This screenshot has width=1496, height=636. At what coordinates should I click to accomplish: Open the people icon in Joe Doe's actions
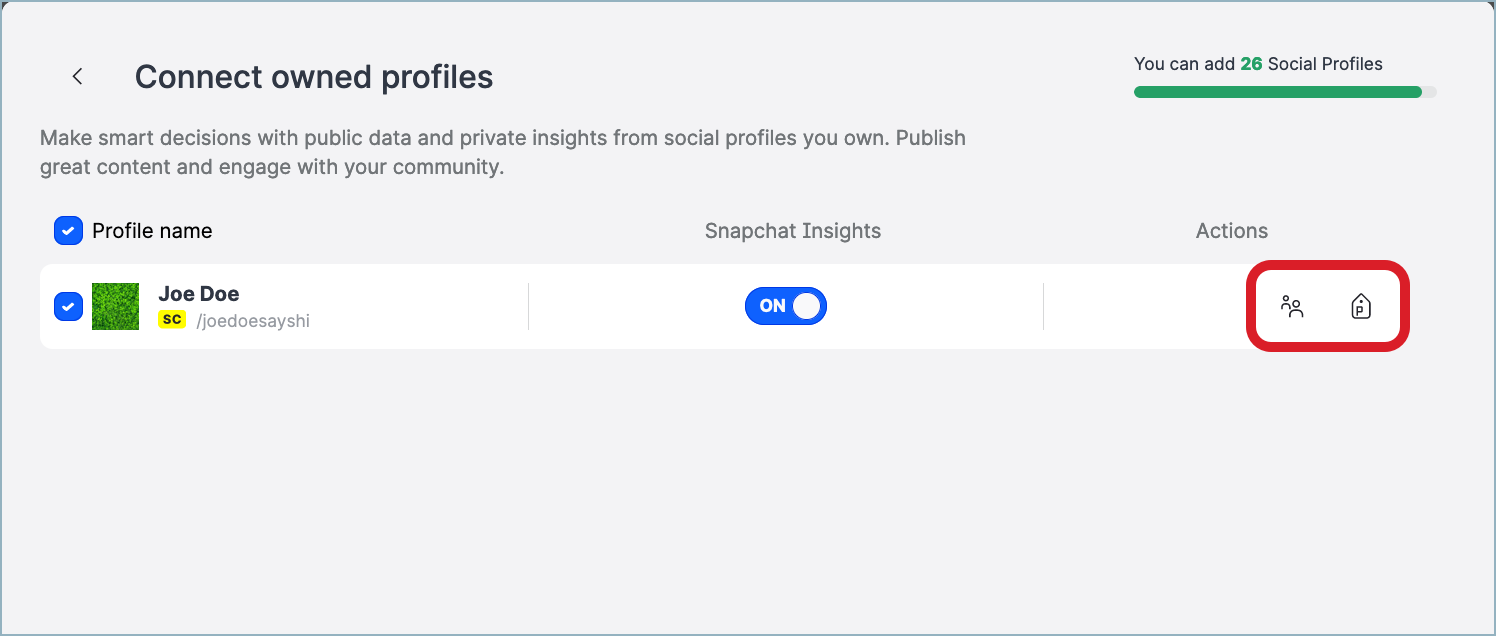click(1292, 307)
